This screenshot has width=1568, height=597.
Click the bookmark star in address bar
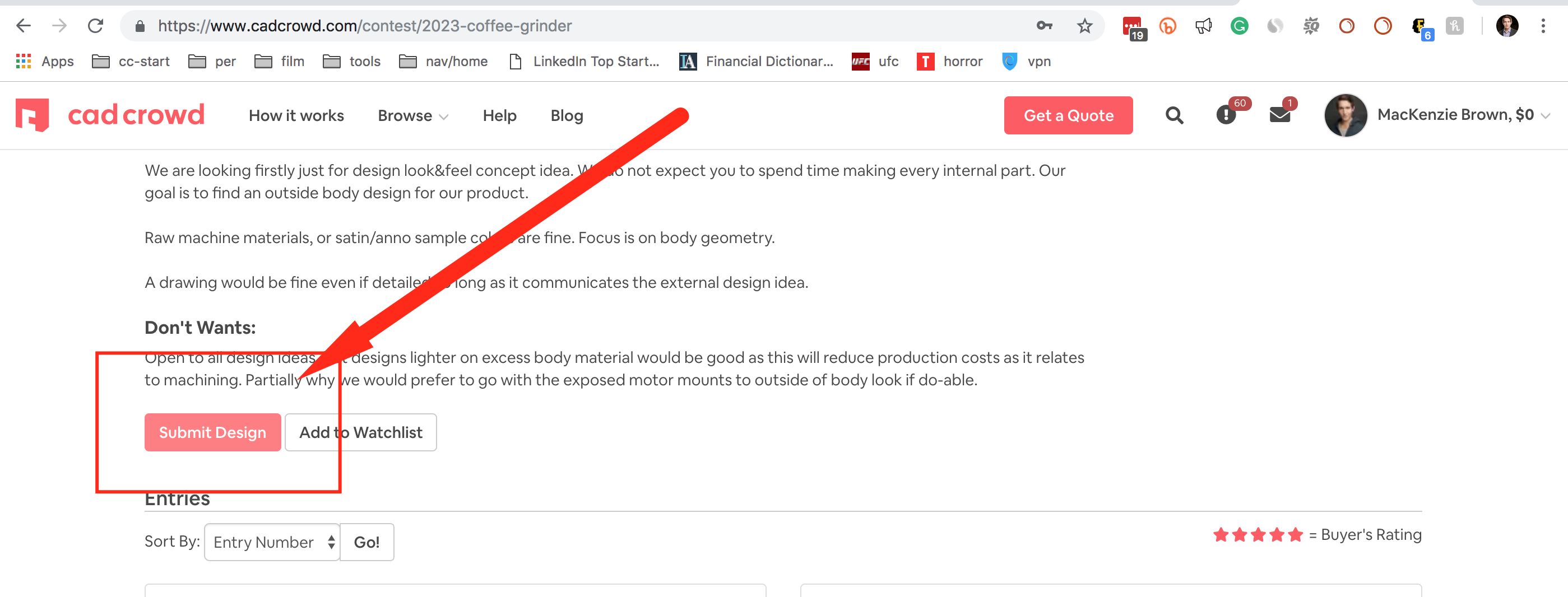(1084, 26)
